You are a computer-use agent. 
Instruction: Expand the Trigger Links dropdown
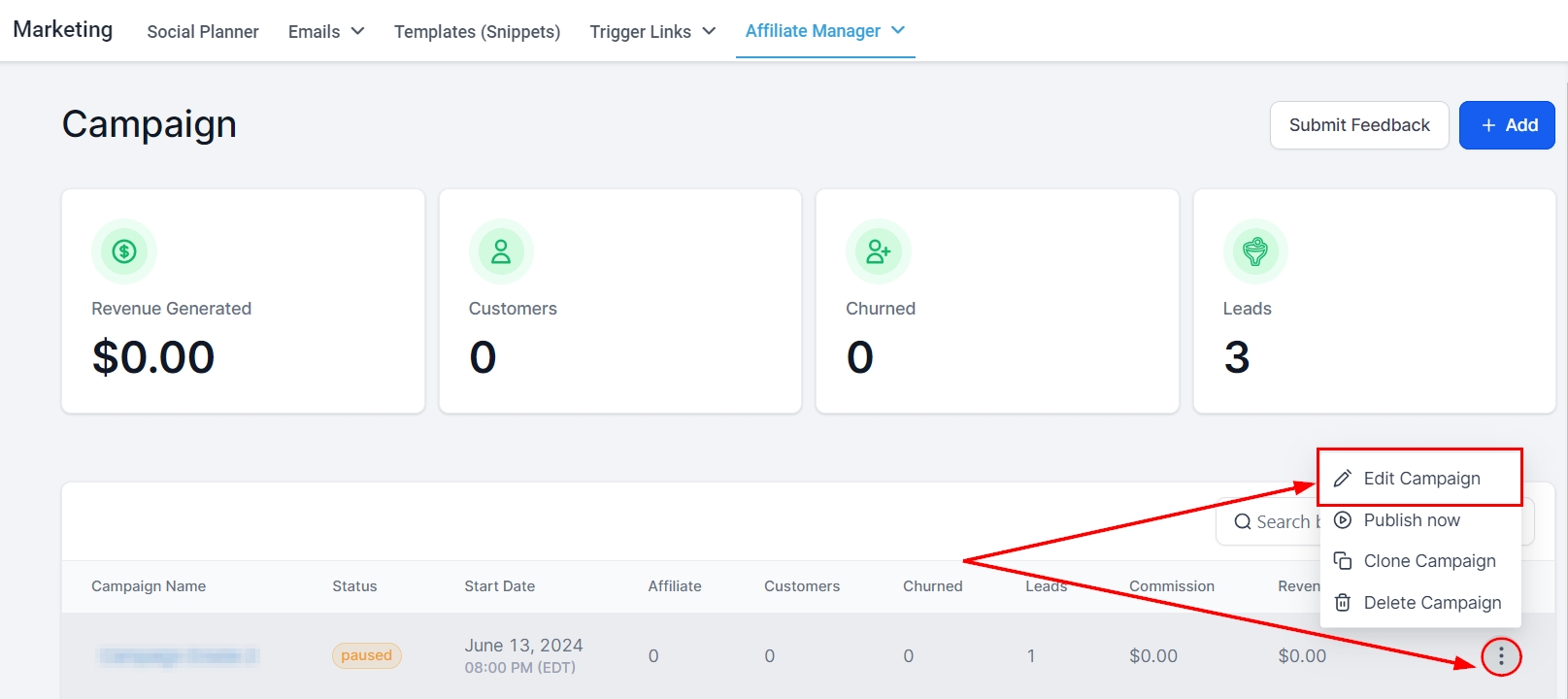[652, 31]
